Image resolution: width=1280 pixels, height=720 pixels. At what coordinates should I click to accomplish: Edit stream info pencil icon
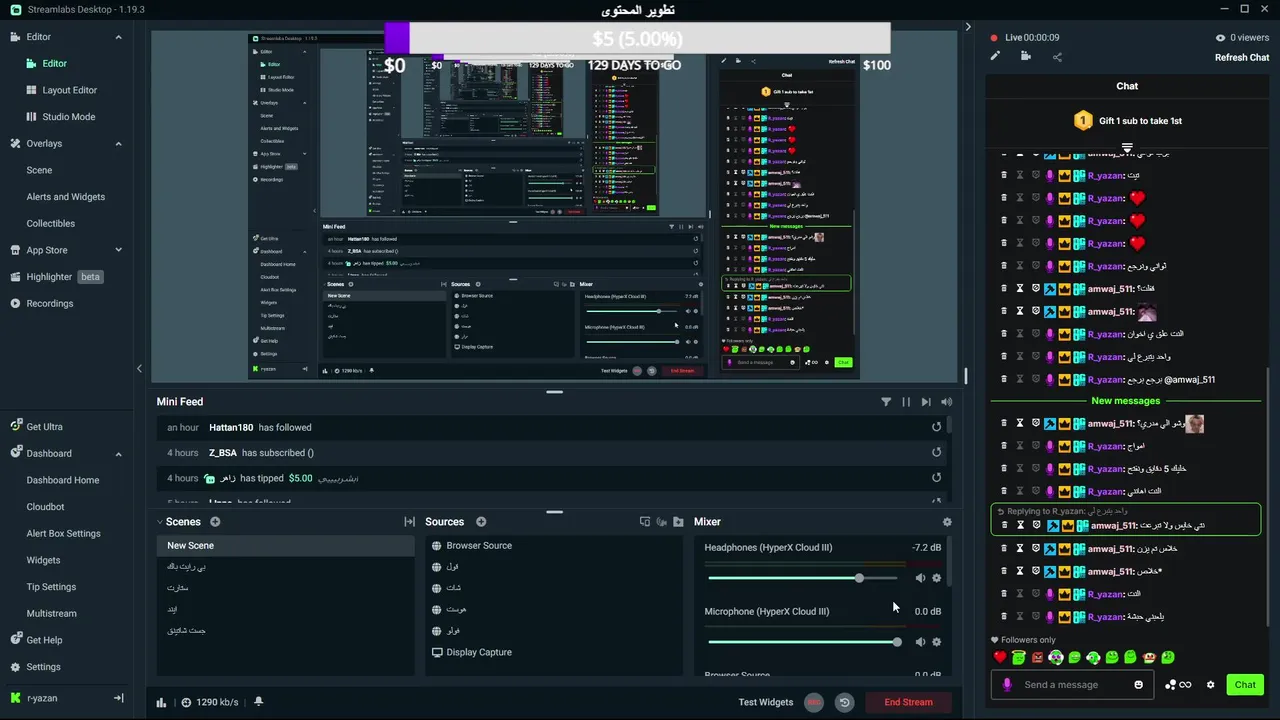point(995,56)
